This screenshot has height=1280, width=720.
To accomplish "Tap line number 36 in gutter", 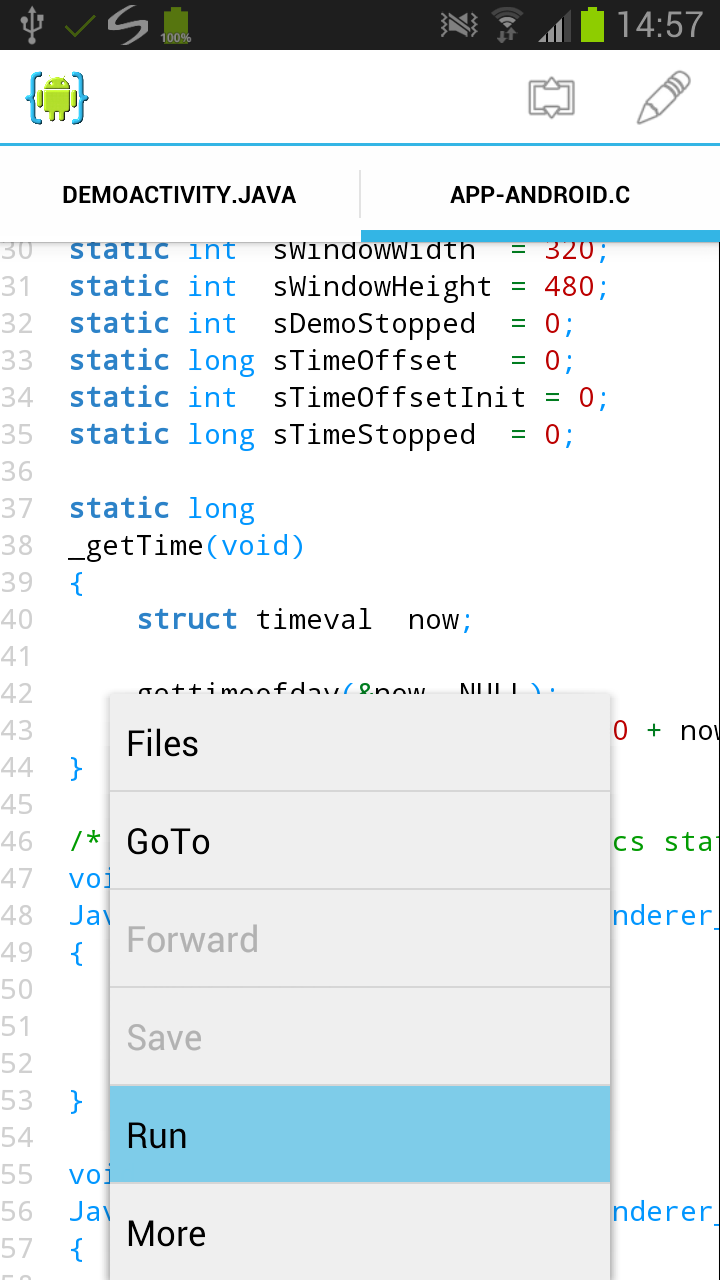I will 17,472.
